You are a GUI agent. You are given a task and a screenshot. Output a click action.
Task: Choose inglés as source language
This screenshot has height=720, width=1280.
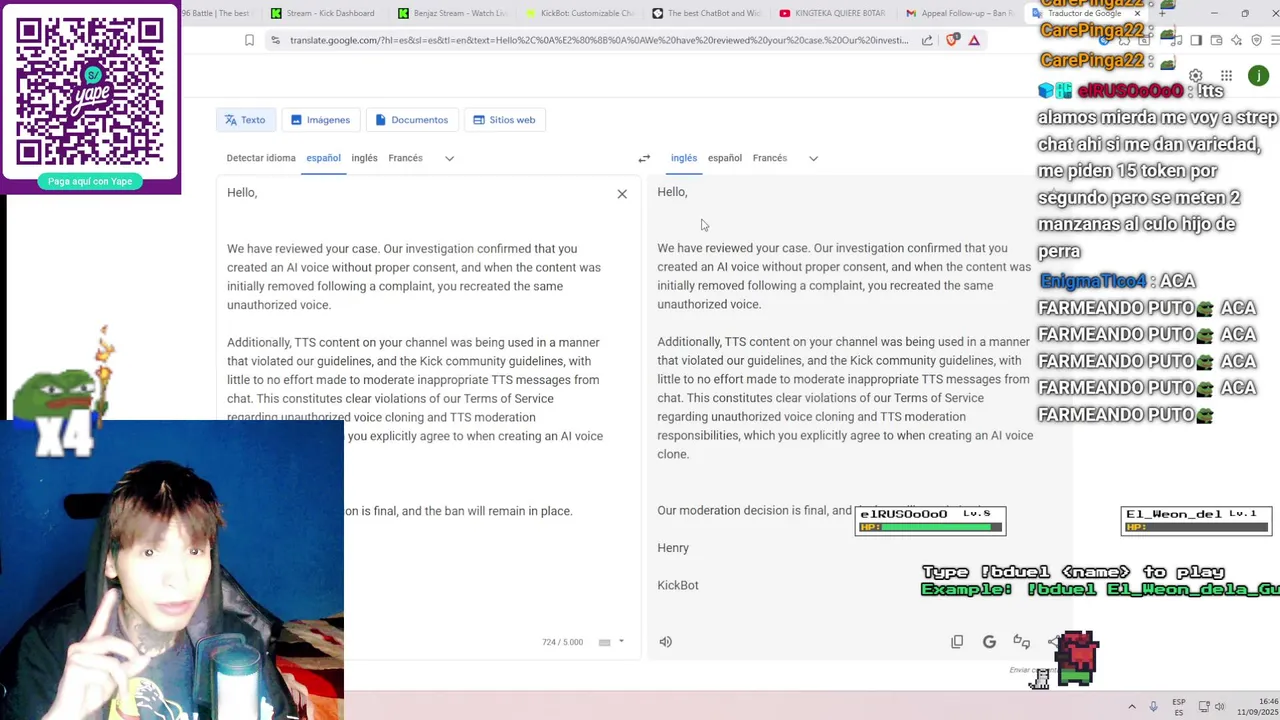pos(364,158)
